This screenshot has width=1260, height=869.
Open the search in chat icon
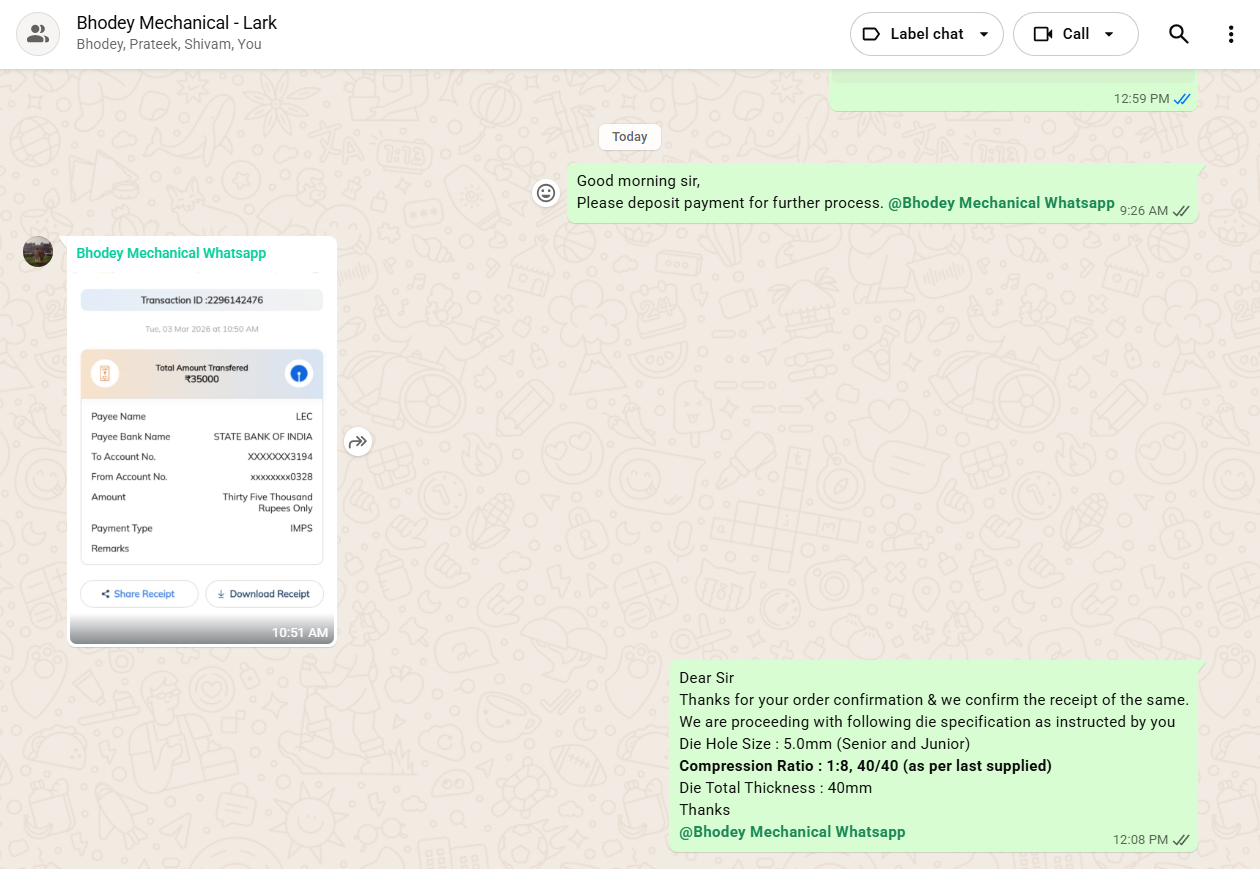[x=1178, y=34]
